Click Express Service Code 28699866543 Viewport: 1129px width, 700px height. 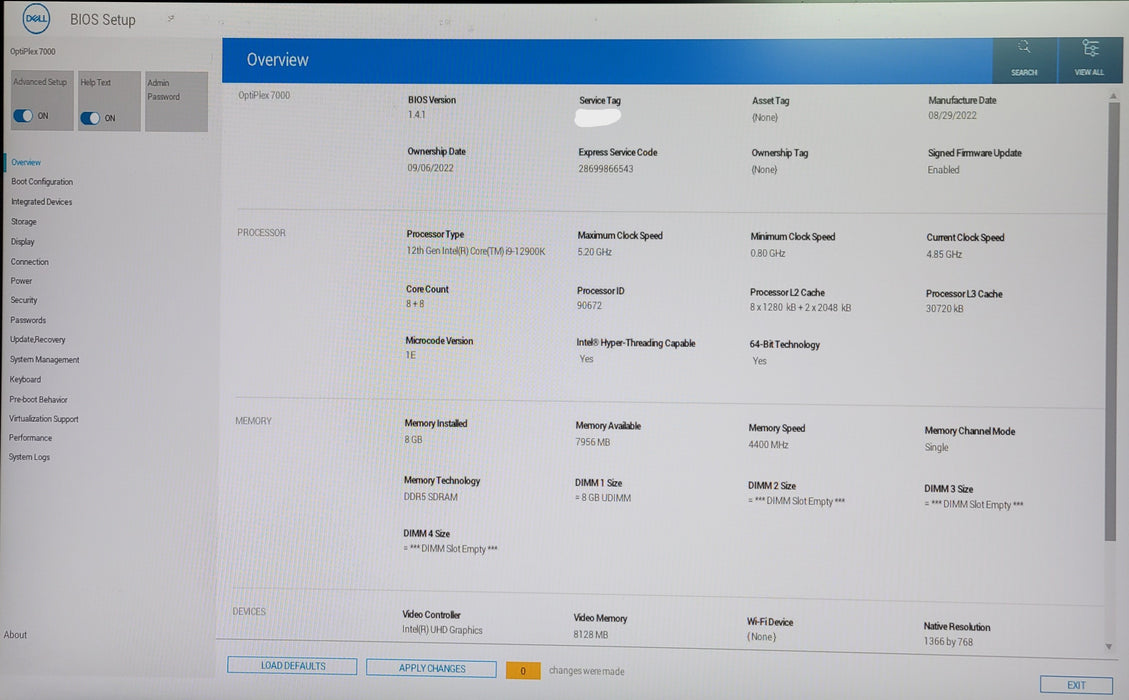[606, 169]
